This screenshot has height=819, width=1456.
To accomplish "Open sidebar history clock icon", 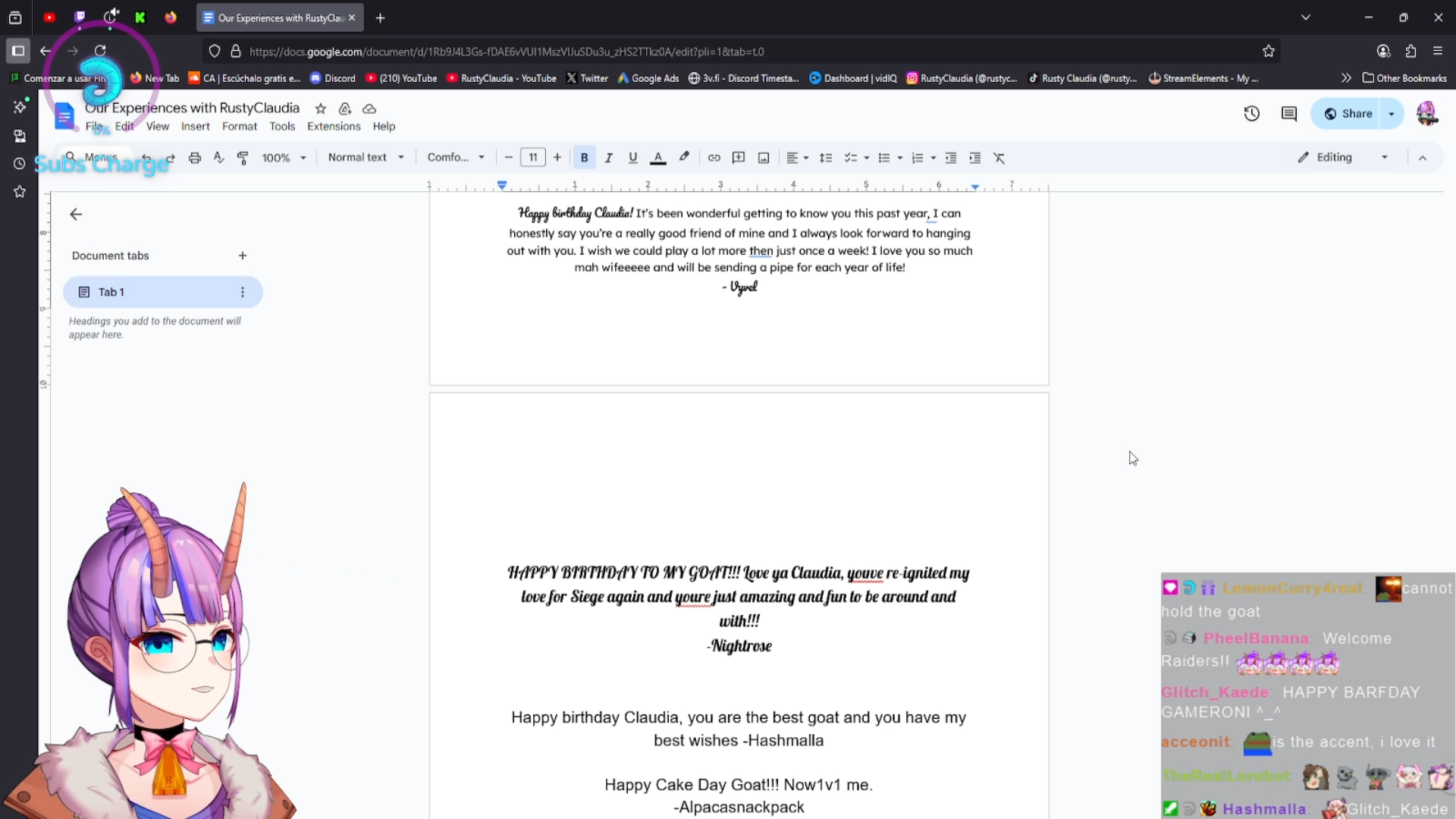I will 20,164.
